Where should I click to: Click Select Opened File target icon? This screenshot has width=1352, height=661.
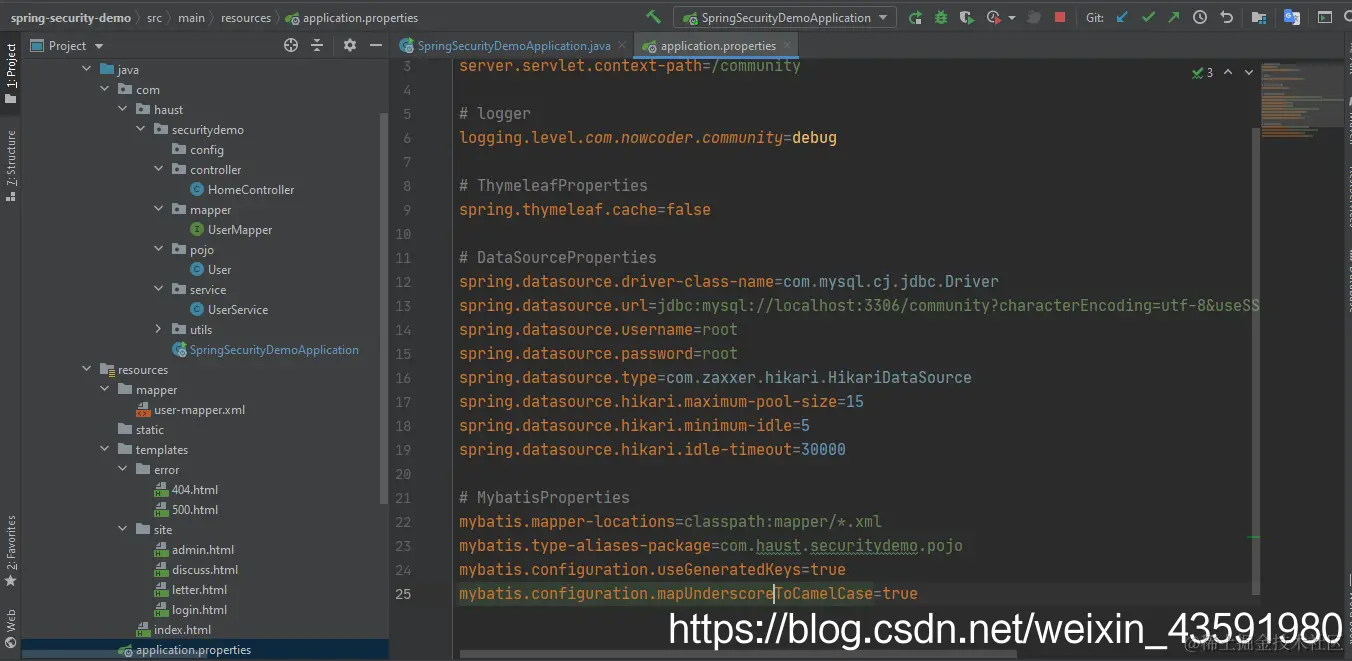pyautogui.click(x=291, y=45)
